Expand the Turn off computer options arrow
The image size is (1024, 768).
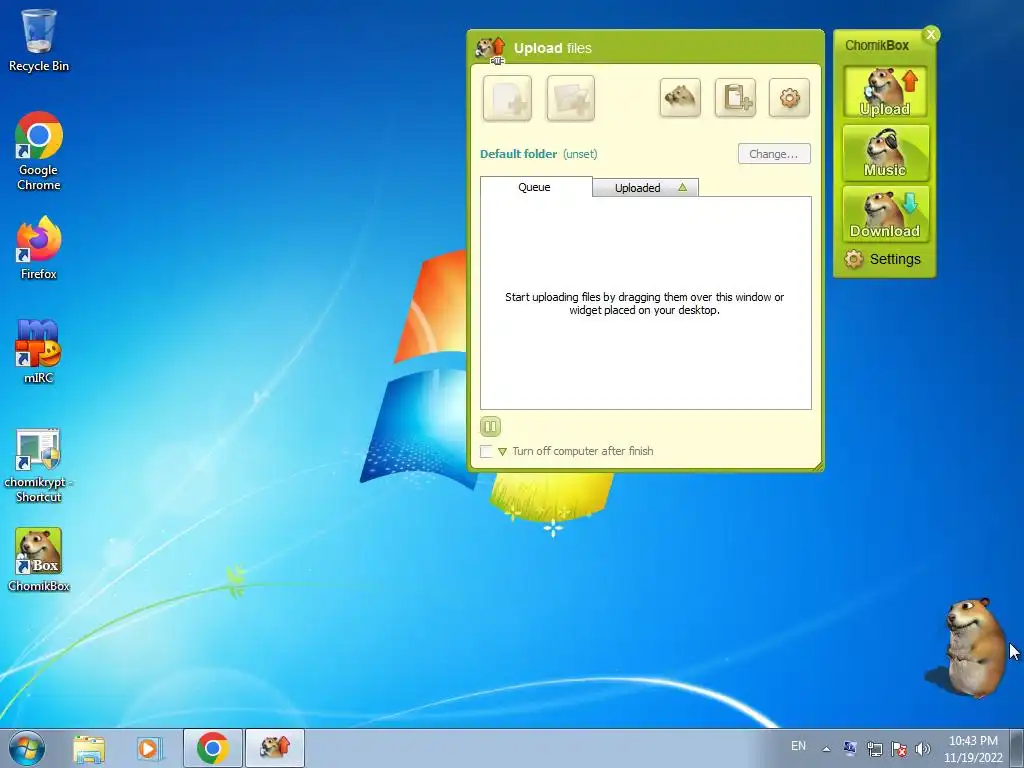pos(502,451)
